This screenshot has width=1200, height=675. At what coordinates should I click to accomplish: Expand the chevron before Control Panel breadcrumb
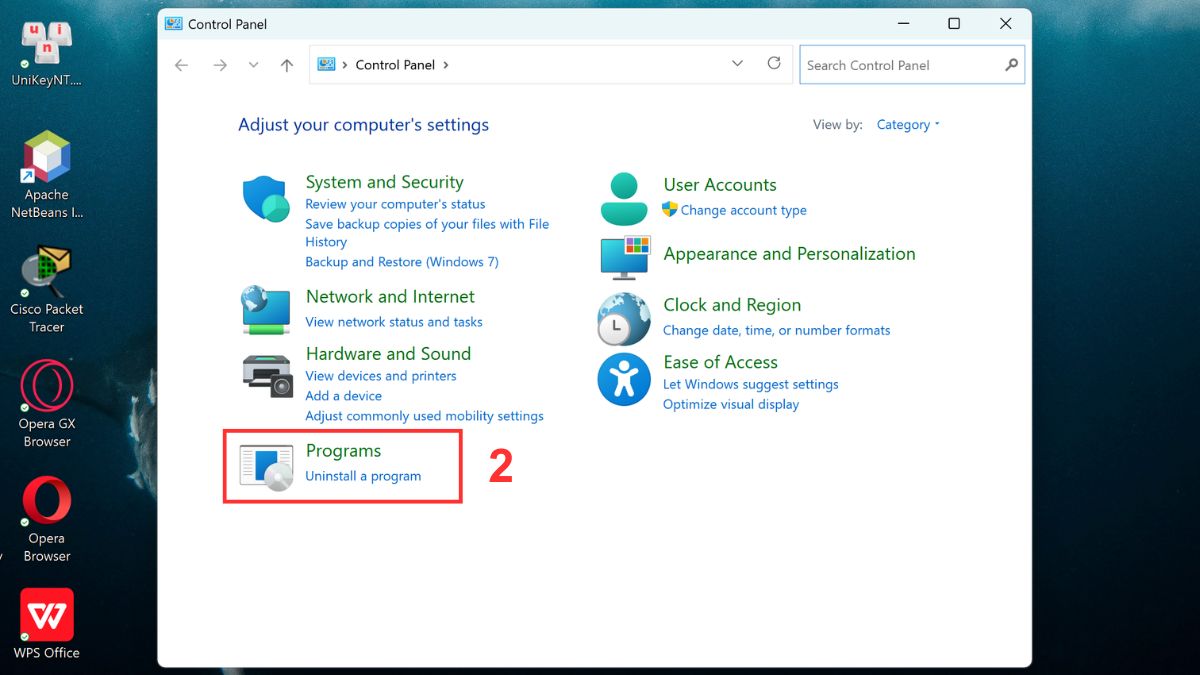click(345, 65)
